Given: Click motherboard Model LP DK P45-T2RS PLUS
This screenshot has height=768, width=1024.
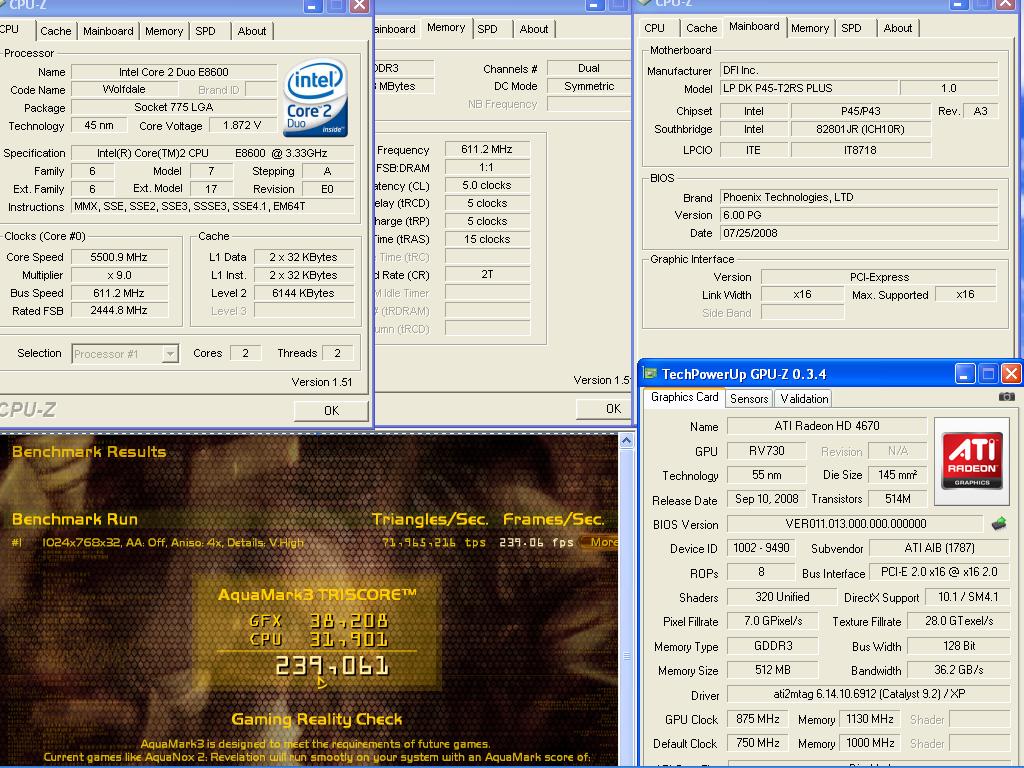Looking at the screenshot, I should pos(808,88).
